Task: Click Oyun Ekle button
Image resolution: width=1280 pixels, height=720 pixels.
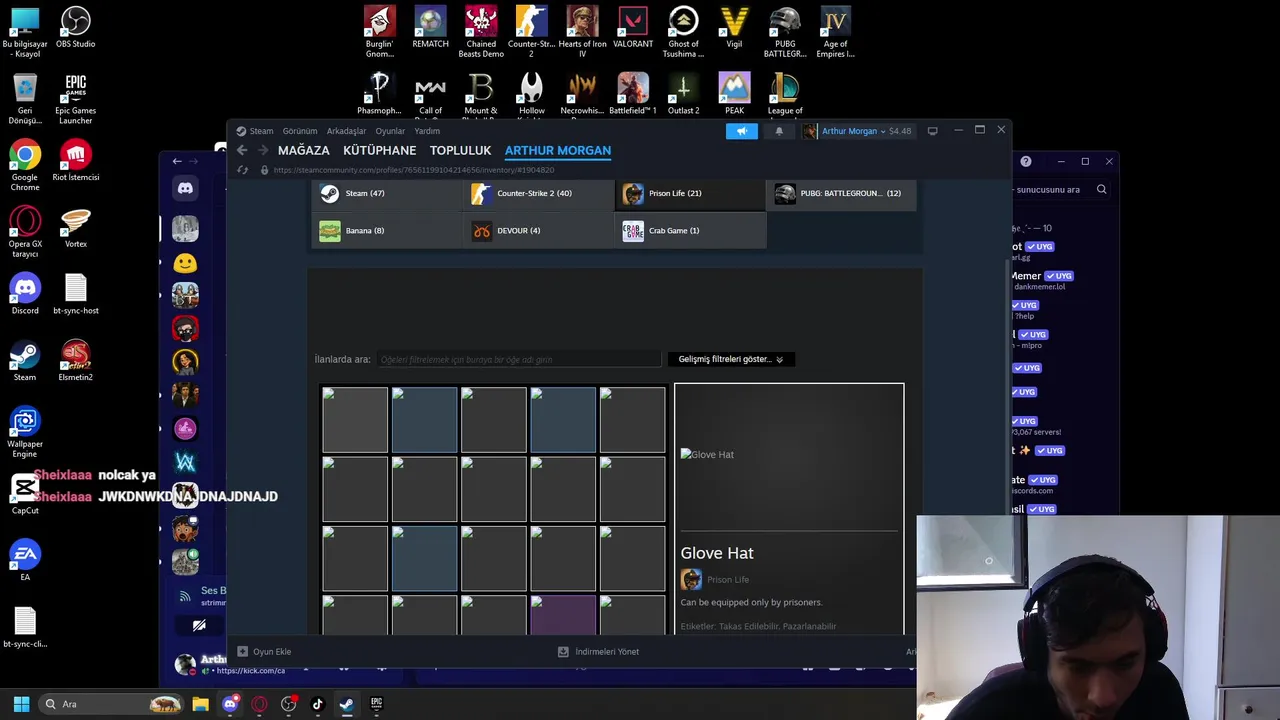Action: pyautogui.click(x=264, y=652)
